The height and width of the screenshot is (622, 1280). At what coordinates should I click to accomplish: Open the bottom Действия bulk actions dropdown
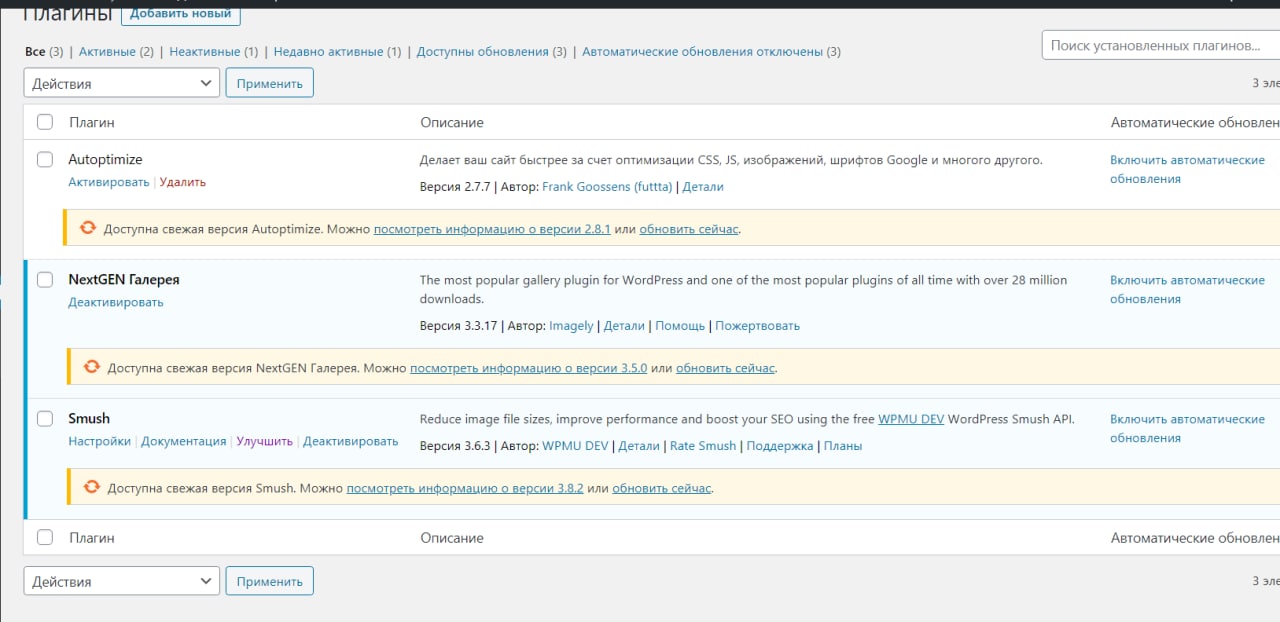(x=121, y=581)
